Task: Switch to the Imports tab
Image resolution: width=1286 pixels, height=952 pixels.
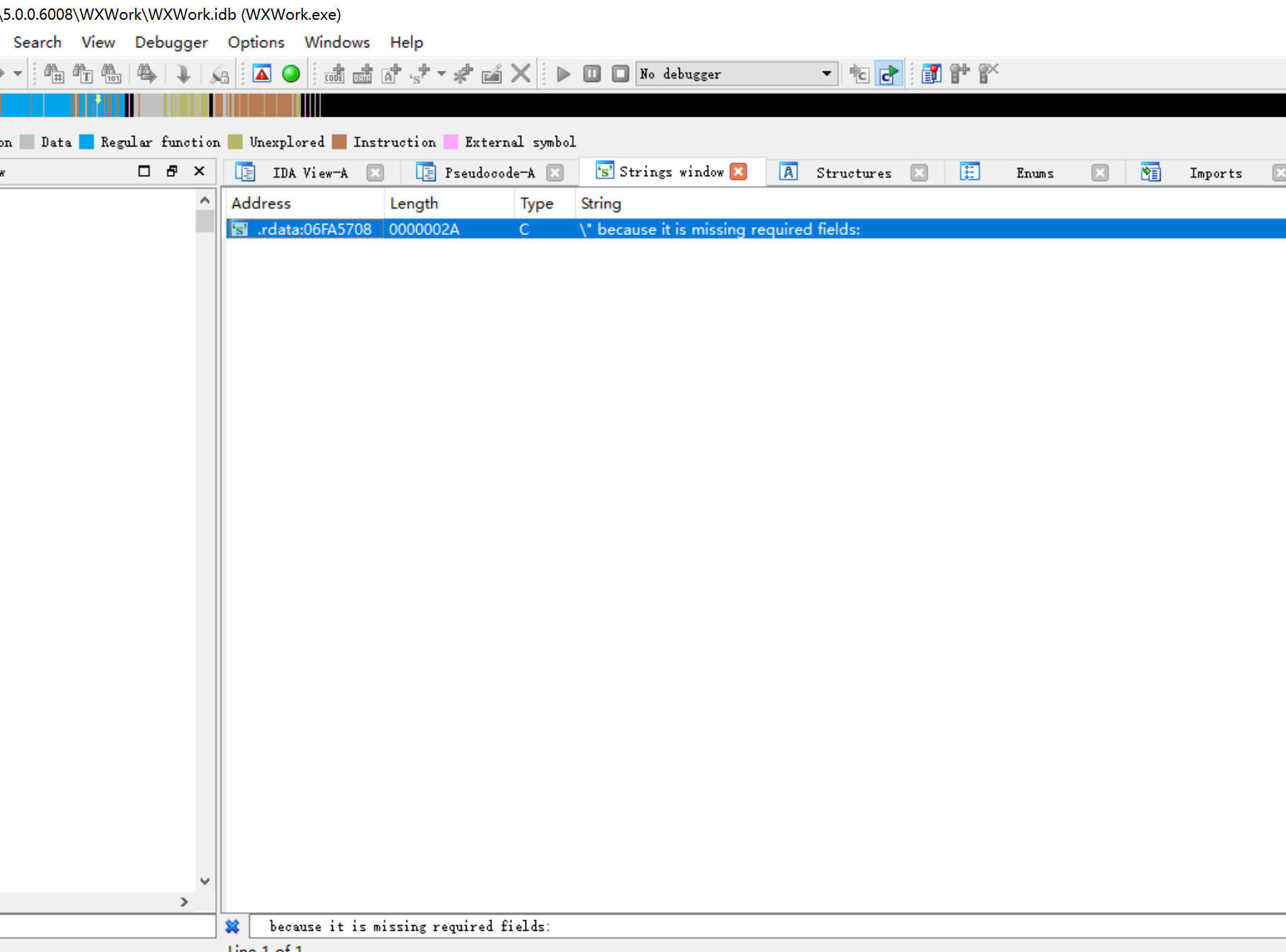Action: coord(1215,173)
